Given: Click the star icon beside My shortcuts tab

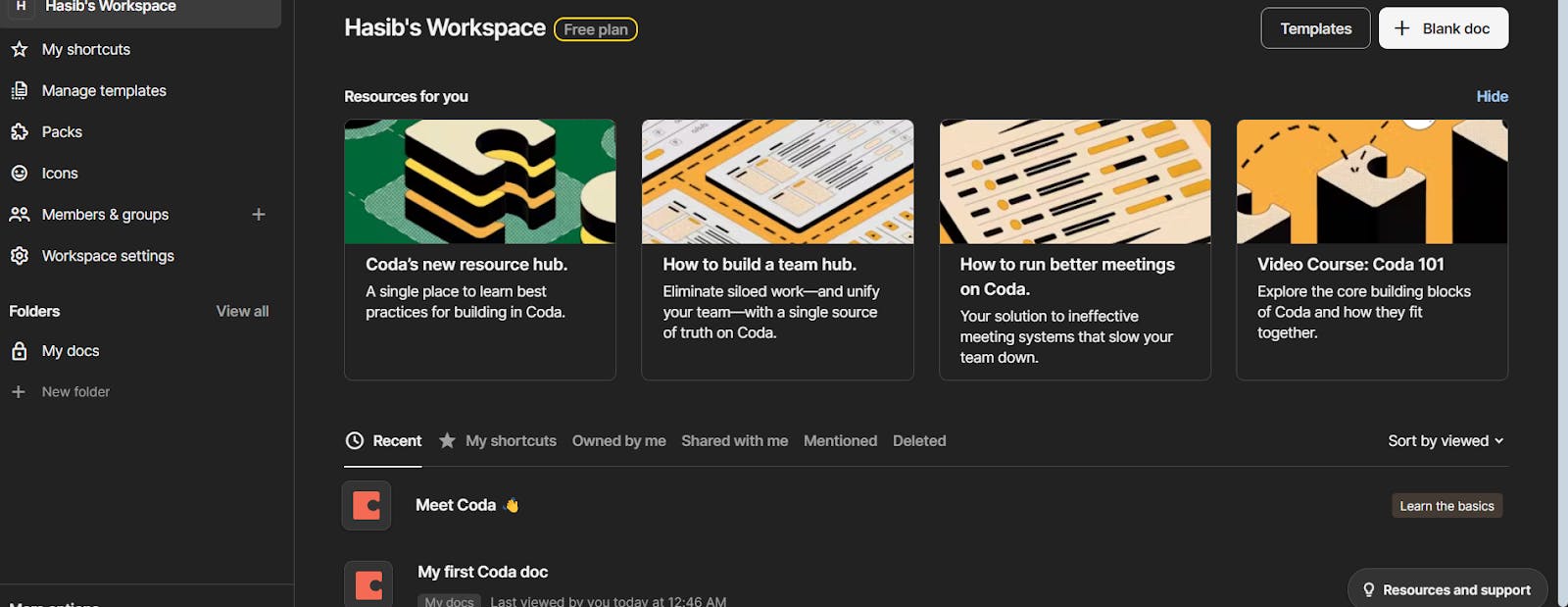Looking at the screenshot, I should tap(447, 440).
